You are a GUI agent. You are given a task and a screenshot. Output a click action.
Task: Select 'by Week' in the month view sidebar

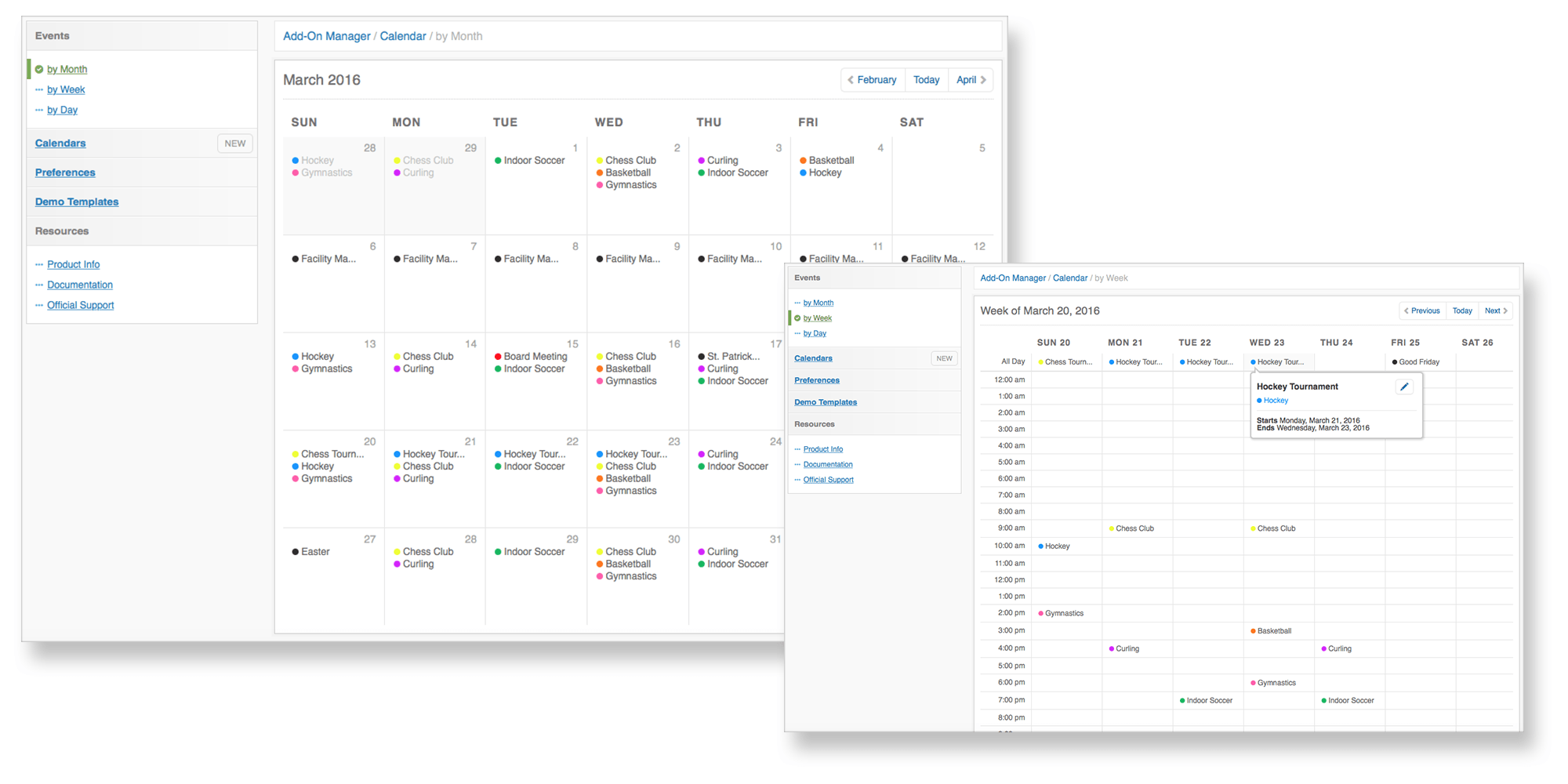point(66,89)
